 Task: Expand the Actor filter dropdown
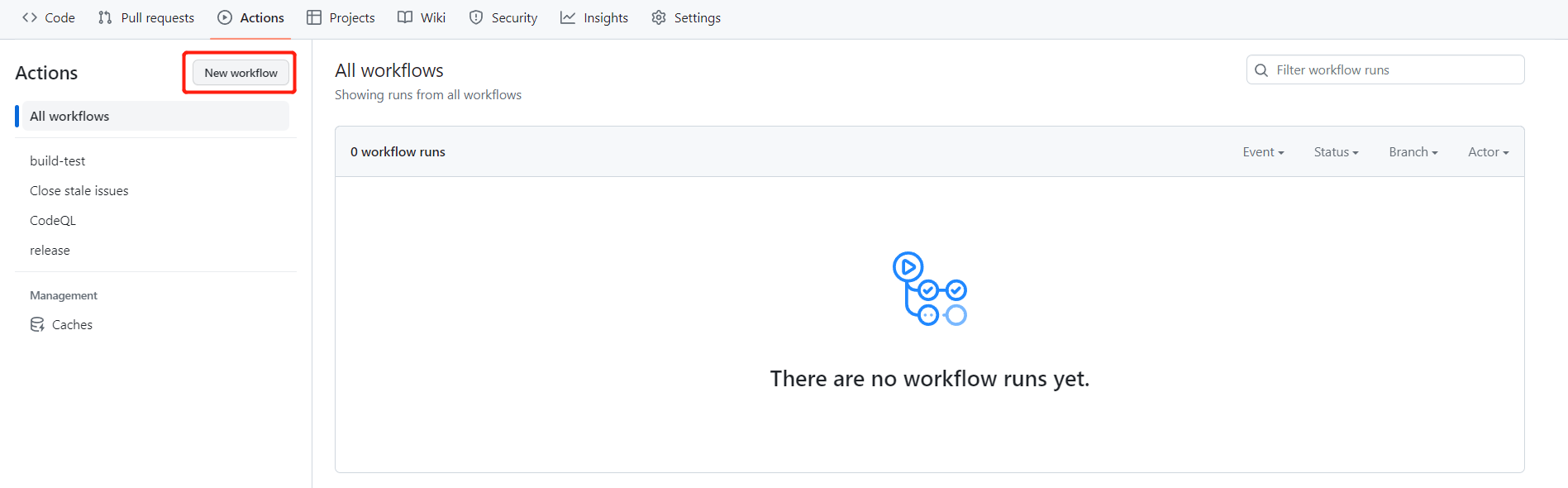click(x=1488, y=152)
